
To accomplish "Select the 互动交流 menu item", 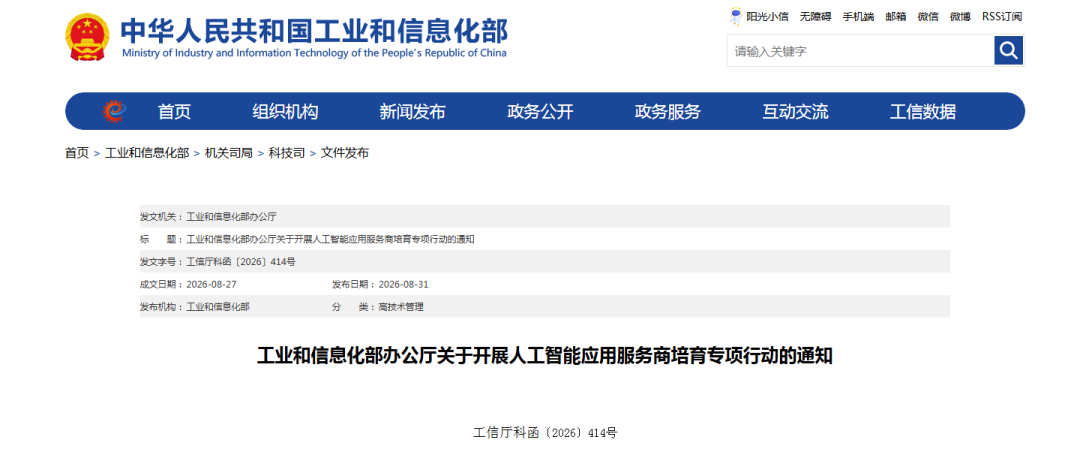I will pos(795,112).
